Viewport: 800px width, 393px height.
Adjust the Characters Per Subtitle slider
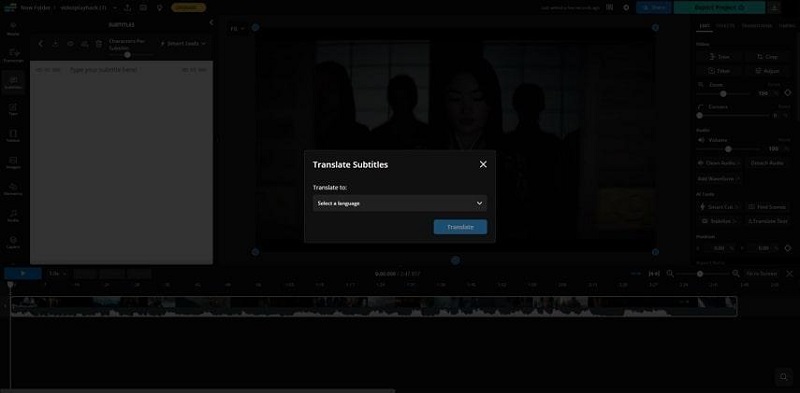128,55
